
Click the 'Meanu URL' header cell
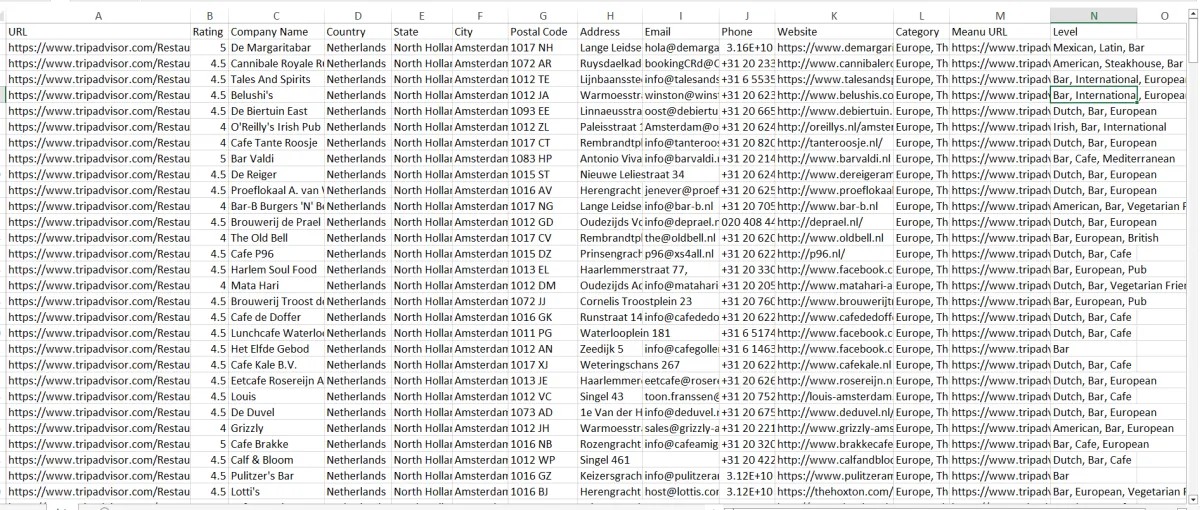tap(999, 32)
